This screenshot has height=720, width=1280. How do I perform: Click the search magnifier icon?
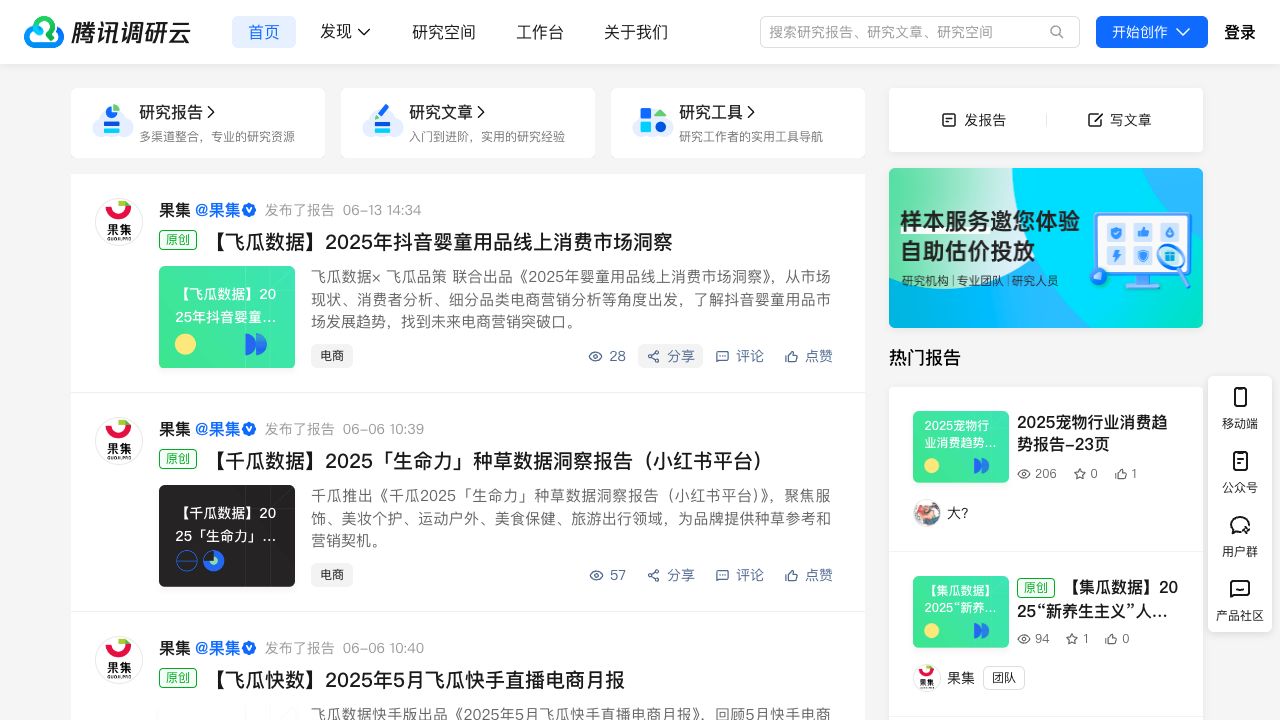(1057, 32)
